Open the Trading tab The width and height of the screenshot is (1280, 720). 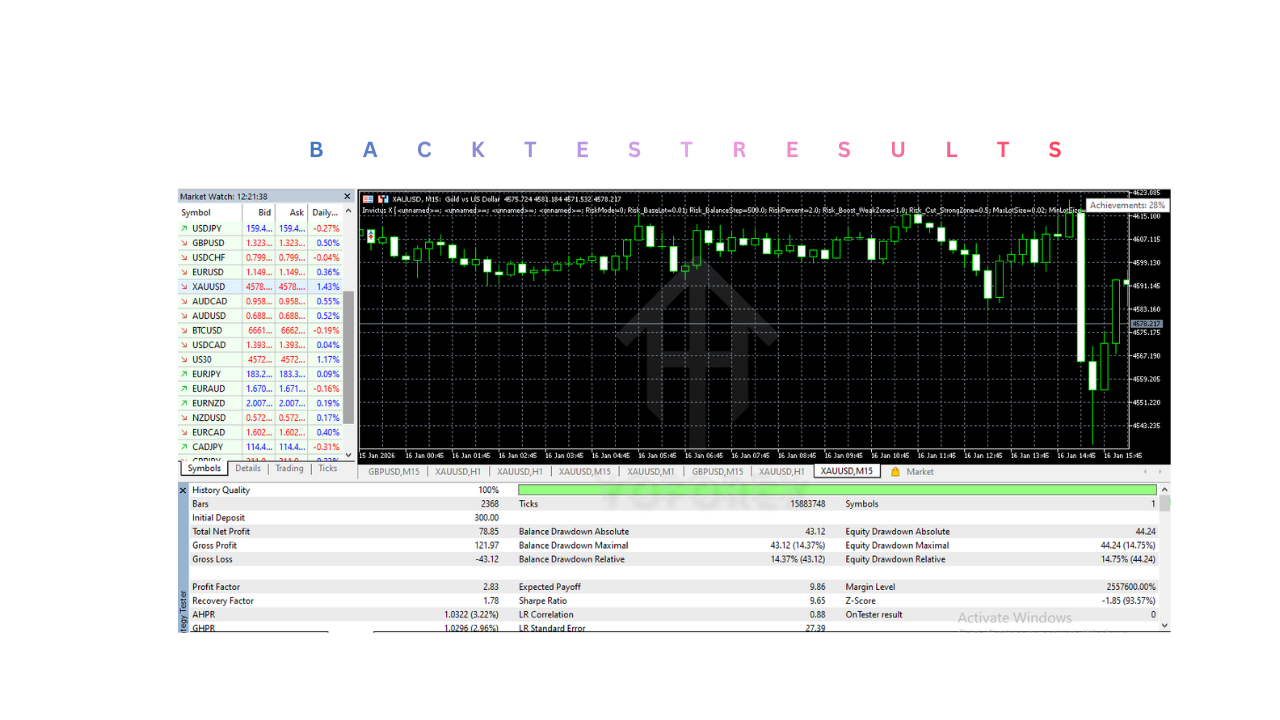[x=289, y=468]
